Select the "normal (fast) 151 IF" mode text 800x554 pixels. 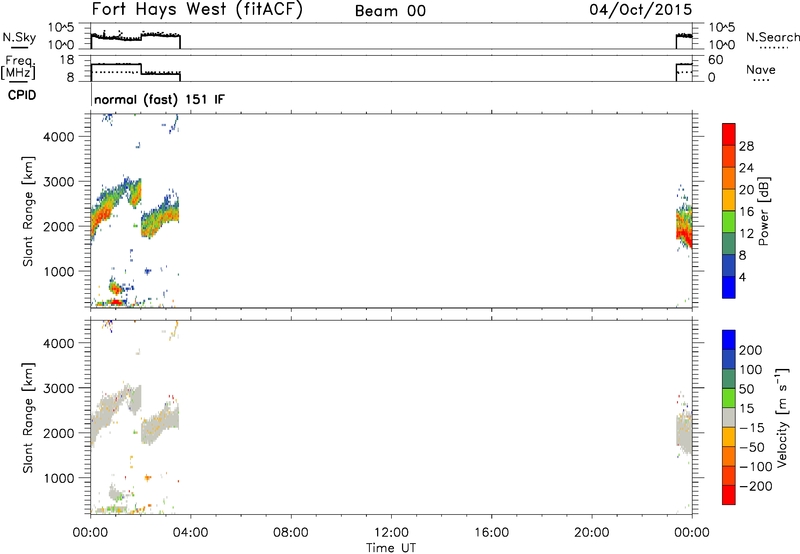(159, 99)
